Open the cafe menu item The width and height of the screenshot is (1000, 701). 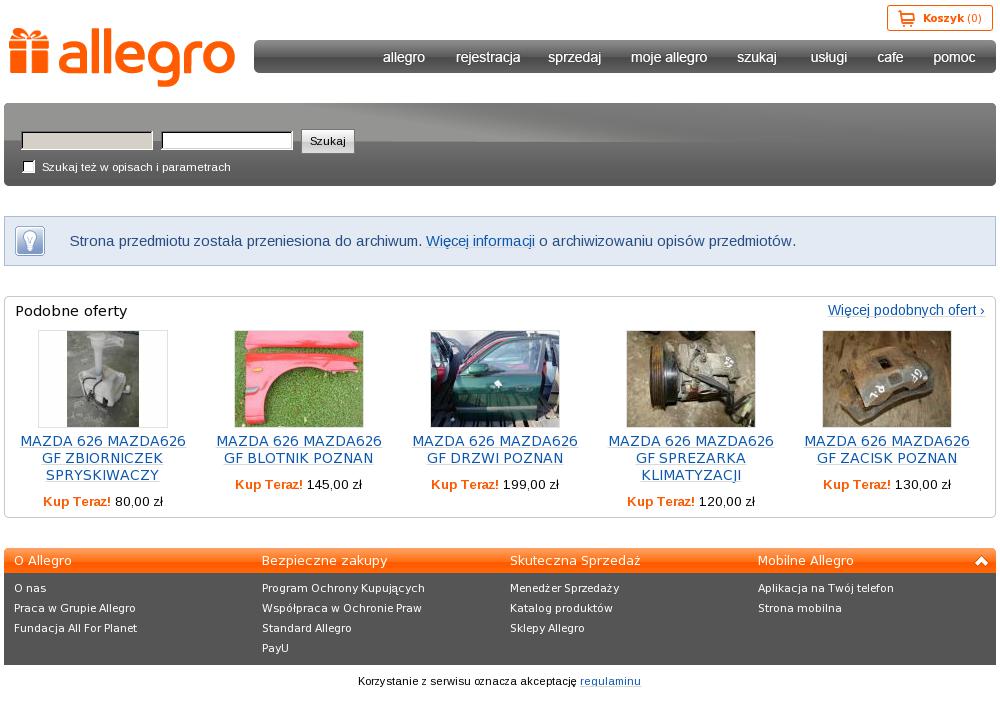click(890, 57)
